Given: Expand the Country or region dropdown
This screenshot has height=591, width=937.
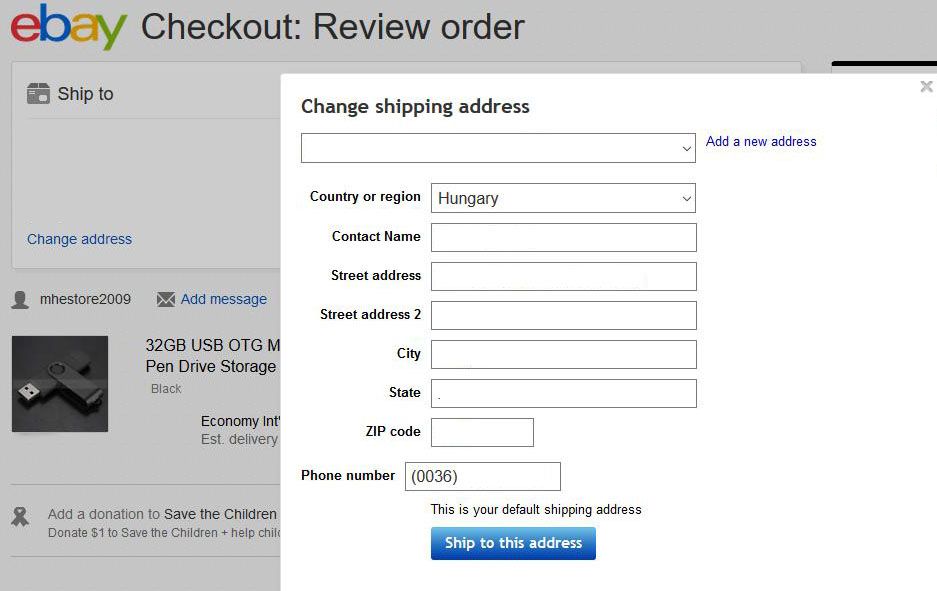Looking at the screenshot, I should tap(563, 198).
